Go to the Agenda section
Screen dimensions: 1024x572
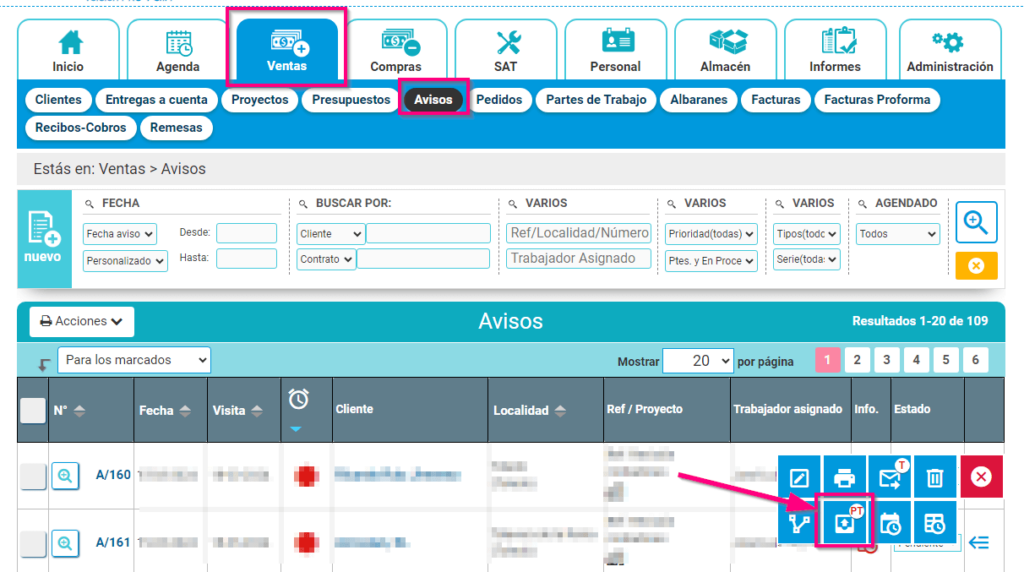point(178,50)
